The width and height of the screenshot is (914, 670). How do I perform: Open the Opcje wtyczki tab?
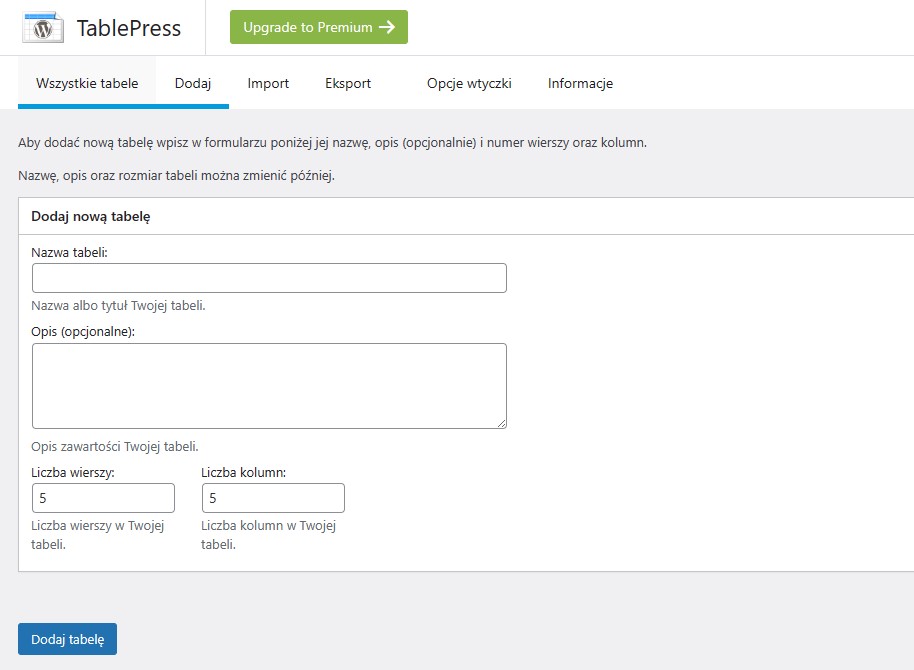(x=469, y=83)
